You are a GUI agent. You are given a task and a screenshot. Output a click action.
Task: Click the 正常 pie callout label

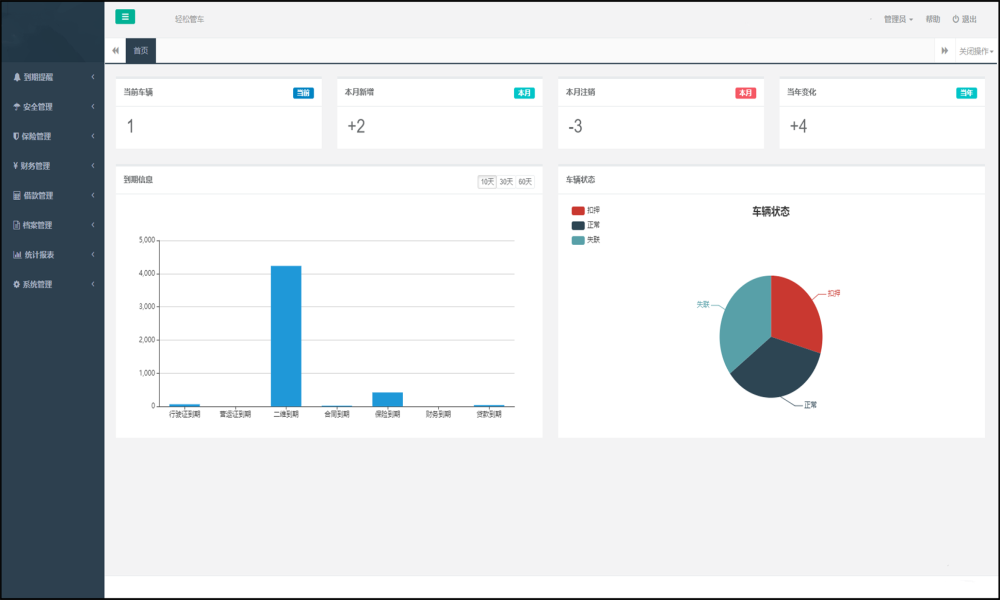[x=811, y=405]
